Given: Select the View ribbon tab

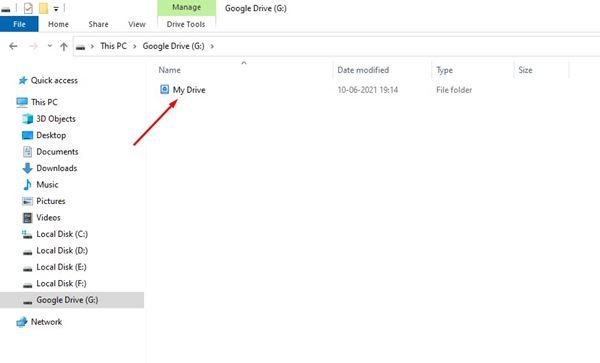Looking at the screenshot, I should point(137,24).
